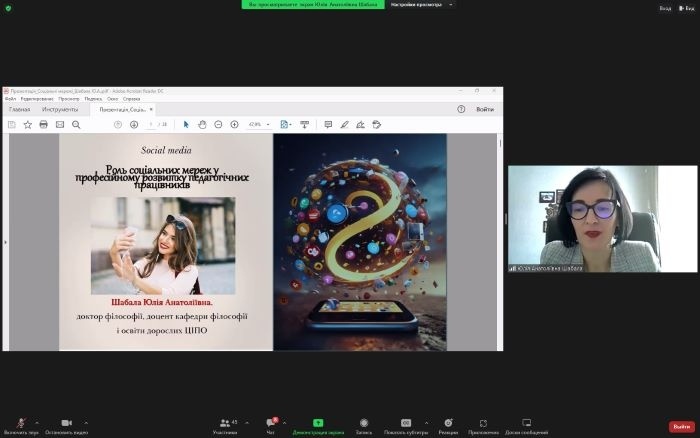
Task: Expand the video options arrow beside the camera
Action: [85, 421]
